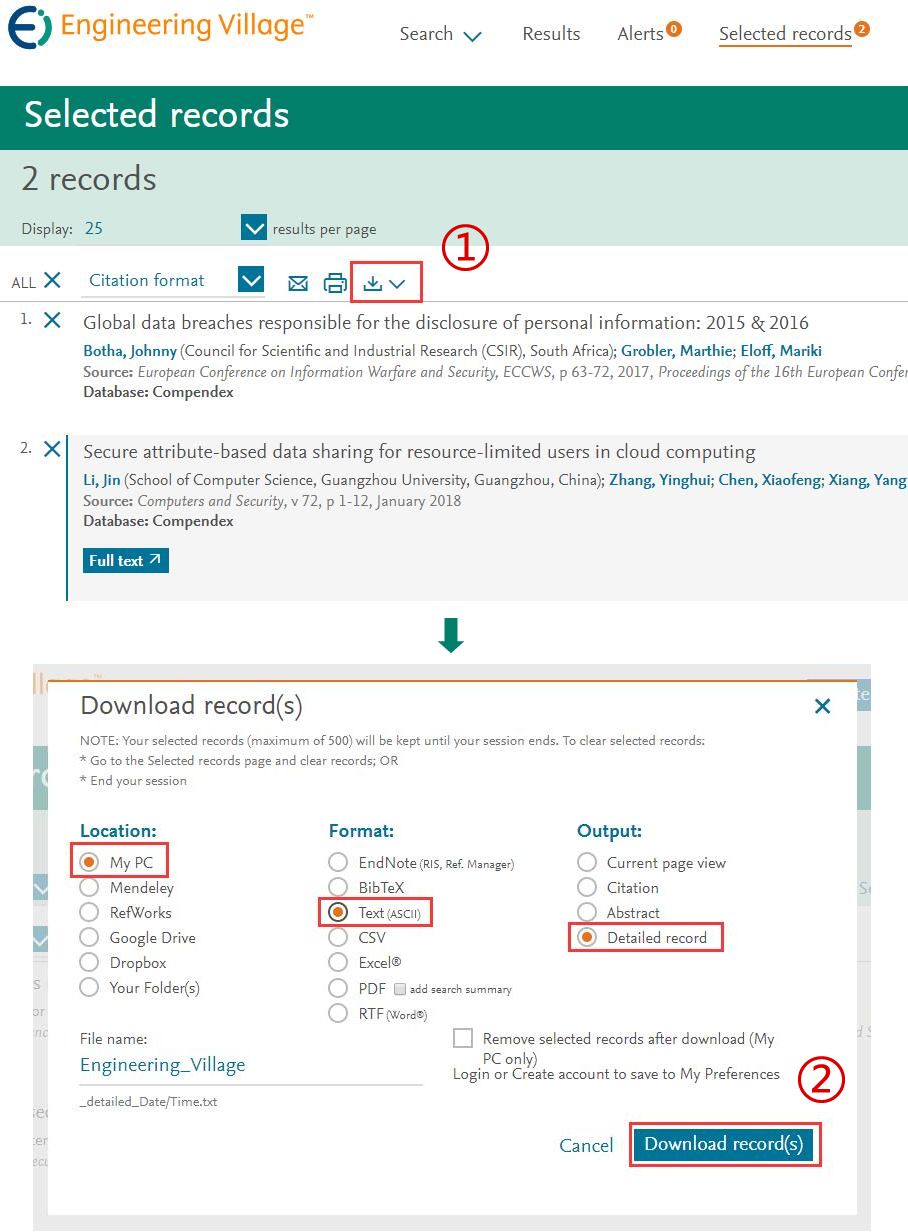Select Your Folder(s) as location
The height and width of the screenshot is (1232, 908).
90,987
